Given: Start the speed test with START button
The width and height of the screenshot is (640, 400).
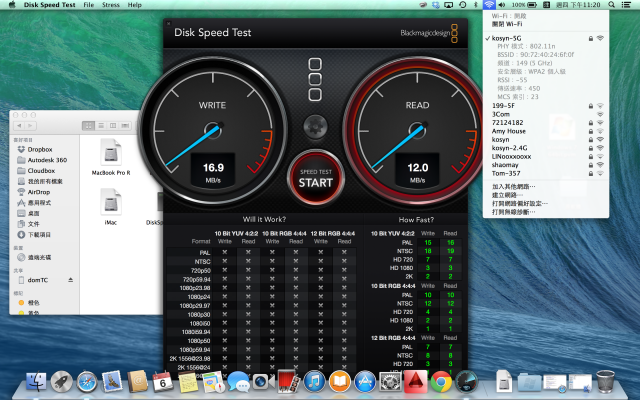Looking at the screenshot, I should [x=316, y=178].
